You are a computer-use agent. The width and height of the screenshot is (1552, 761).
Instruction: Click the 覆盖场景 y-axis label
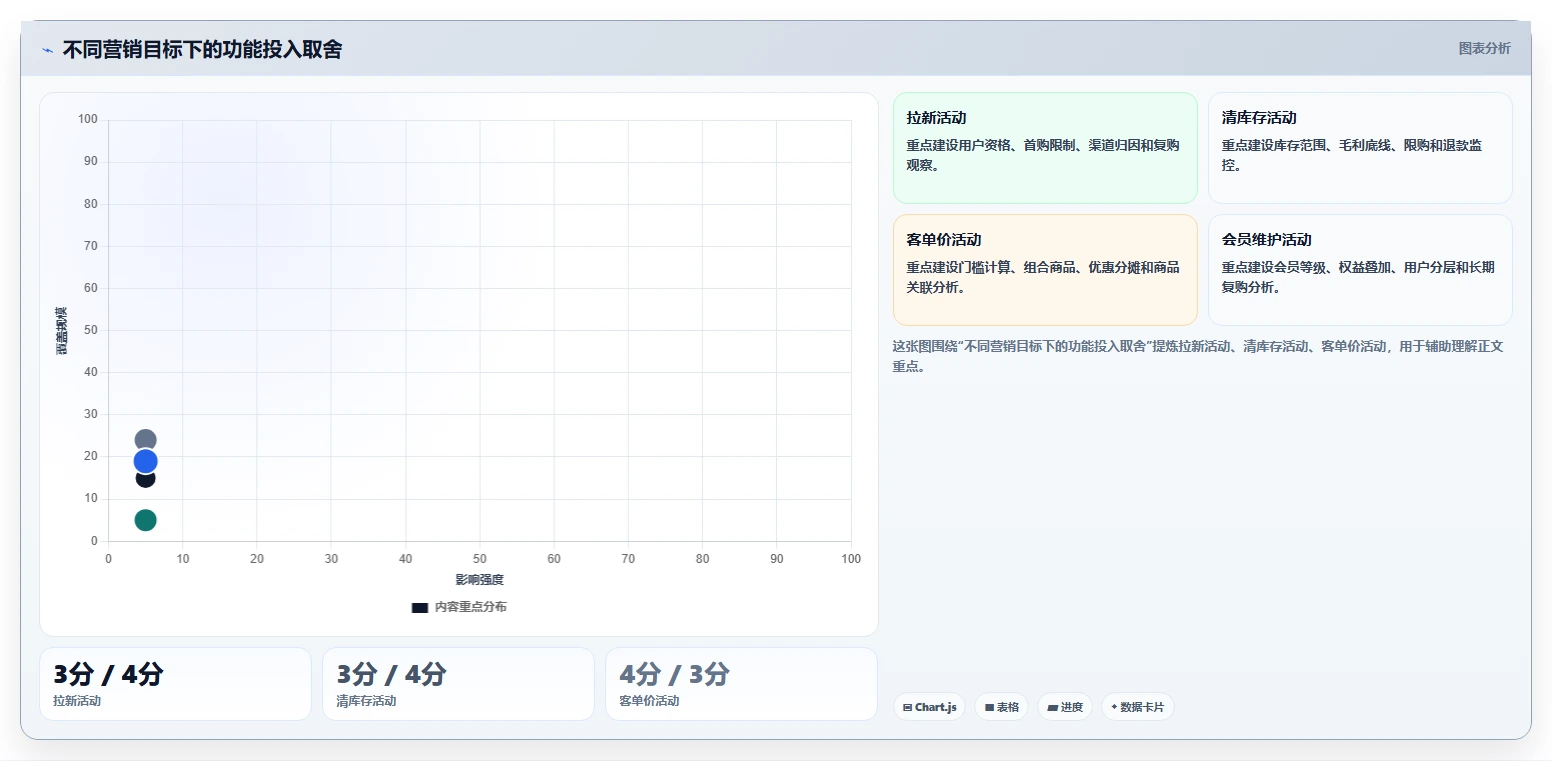pyautogui.click(x=62, y=330)
